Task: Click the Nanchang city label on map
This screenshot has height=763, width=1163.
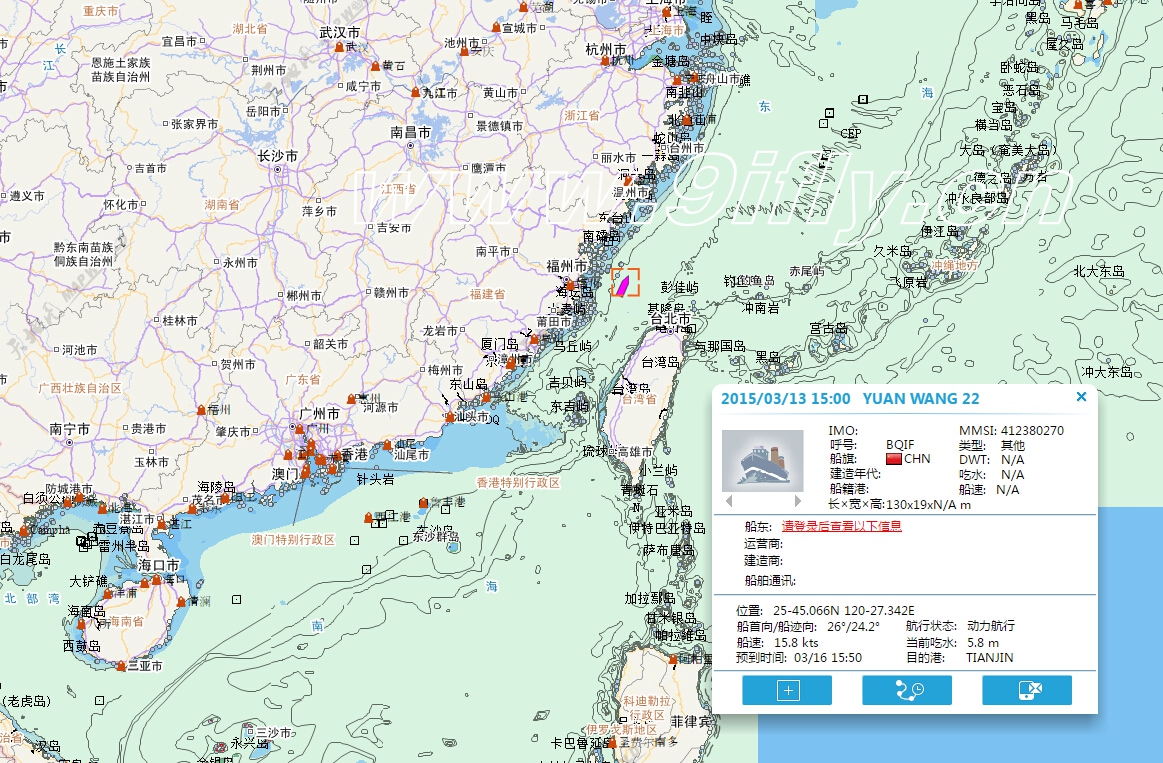Action: click(x=411, y=132)
